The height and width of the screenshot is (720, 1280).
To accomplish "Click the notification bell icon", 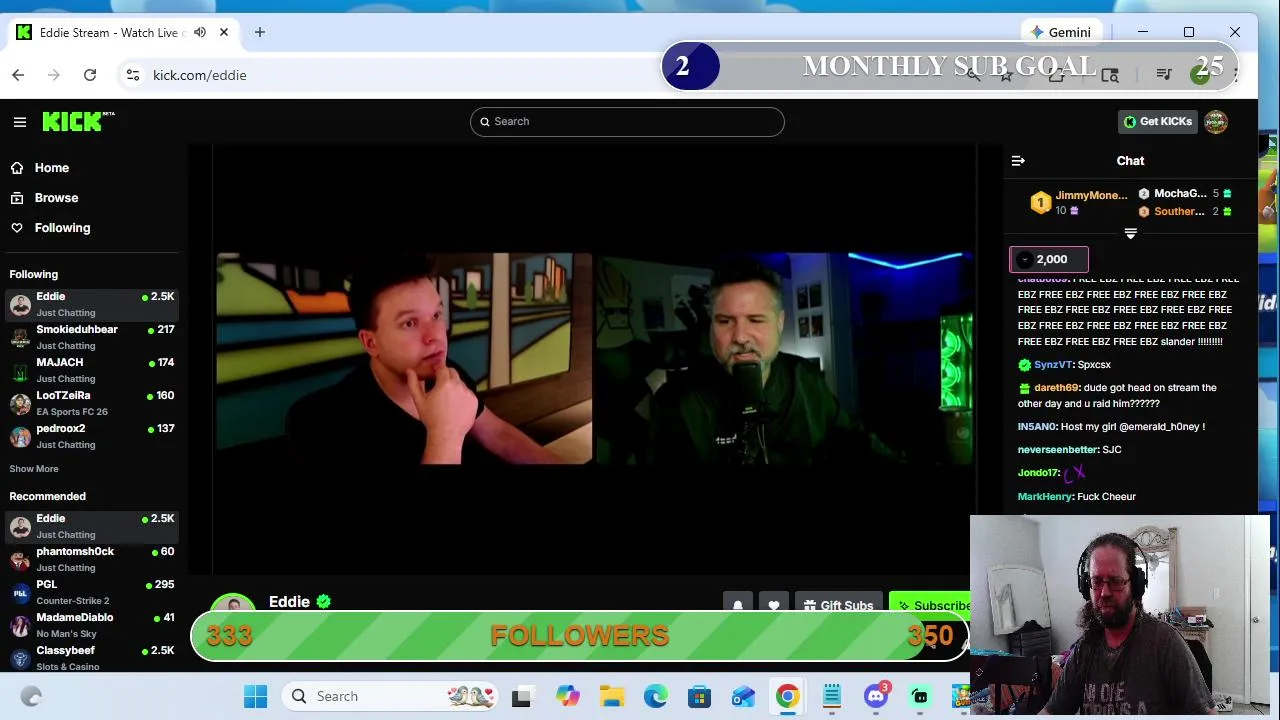I will (738, 605).
